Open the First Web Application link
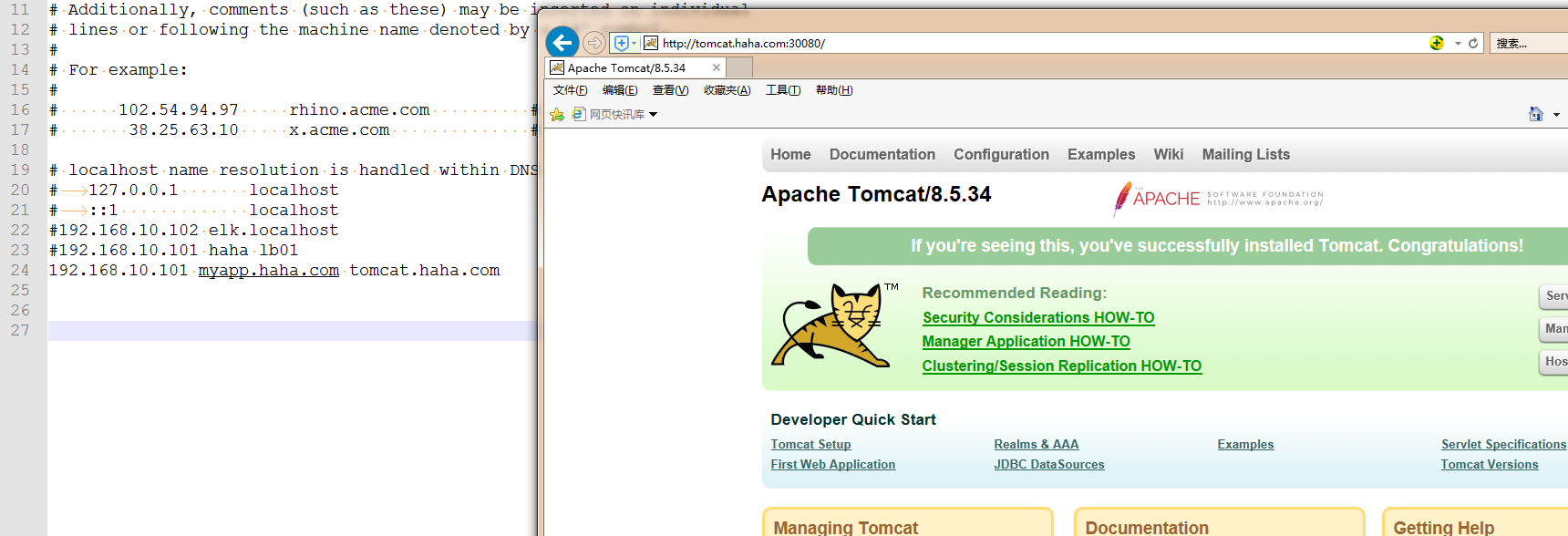Image resolution: width=1568 pixels, height=536 pixels. (832, 464)
